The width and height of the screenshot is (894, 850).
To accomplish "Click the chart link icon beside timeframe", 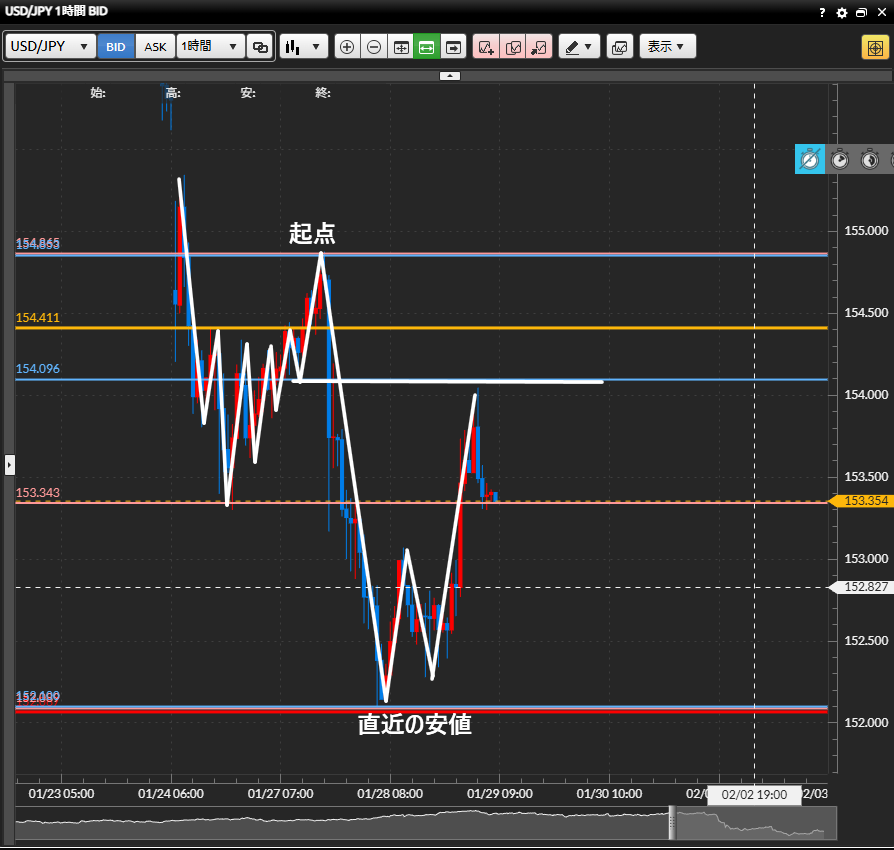I will click(260, 47).
